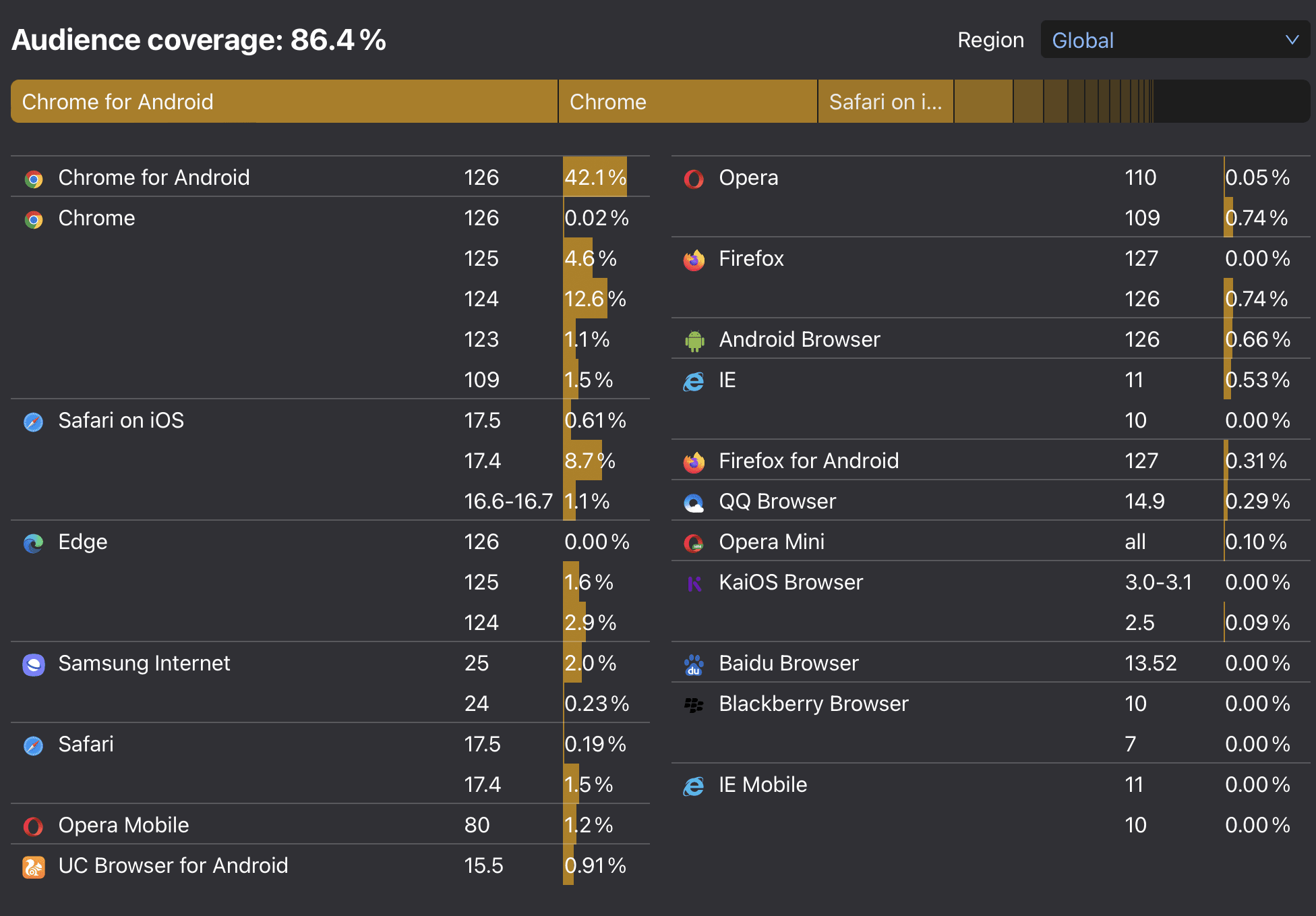Click the Baidu Browser paw icon
Viewport: 1316px width, 916px height.
point(694,664)
